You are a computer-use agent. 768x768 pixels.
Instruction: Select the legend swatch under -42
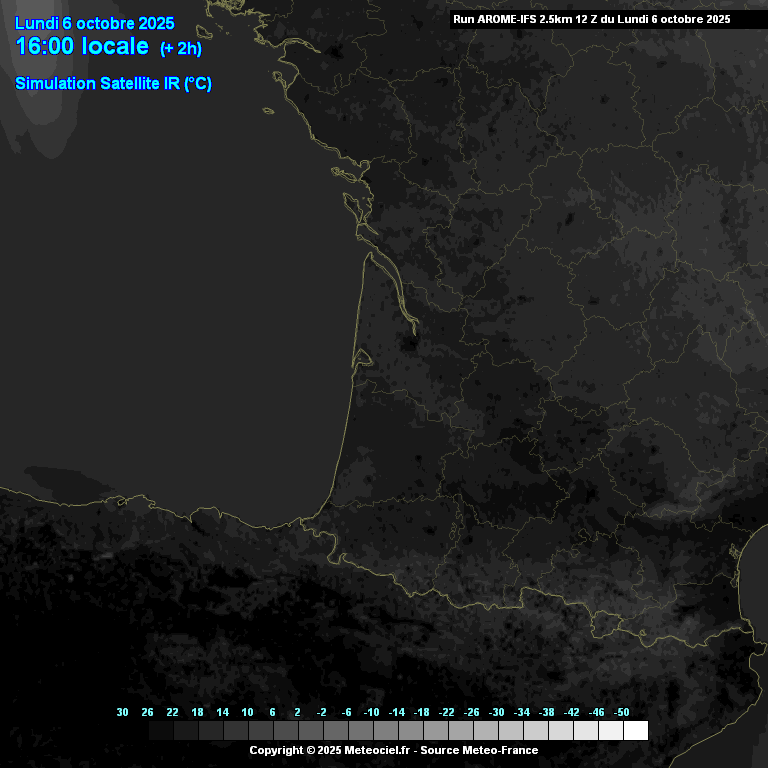585,730
